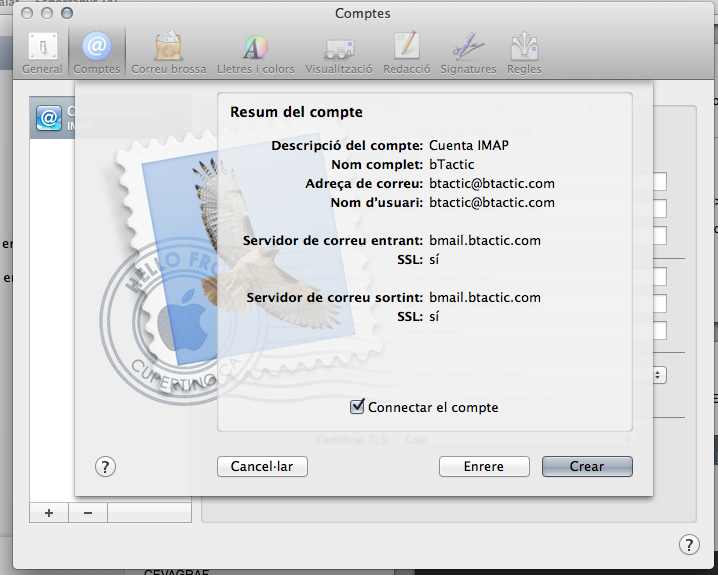Close the Comptes window

point(27,13)
